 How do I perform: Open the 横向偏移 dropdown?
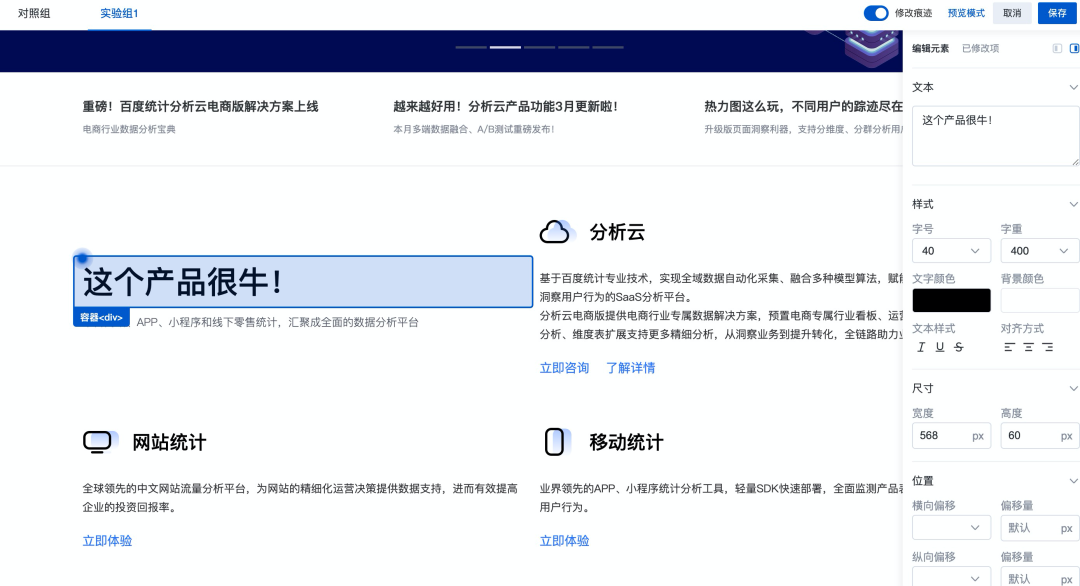tap(951, 527)
